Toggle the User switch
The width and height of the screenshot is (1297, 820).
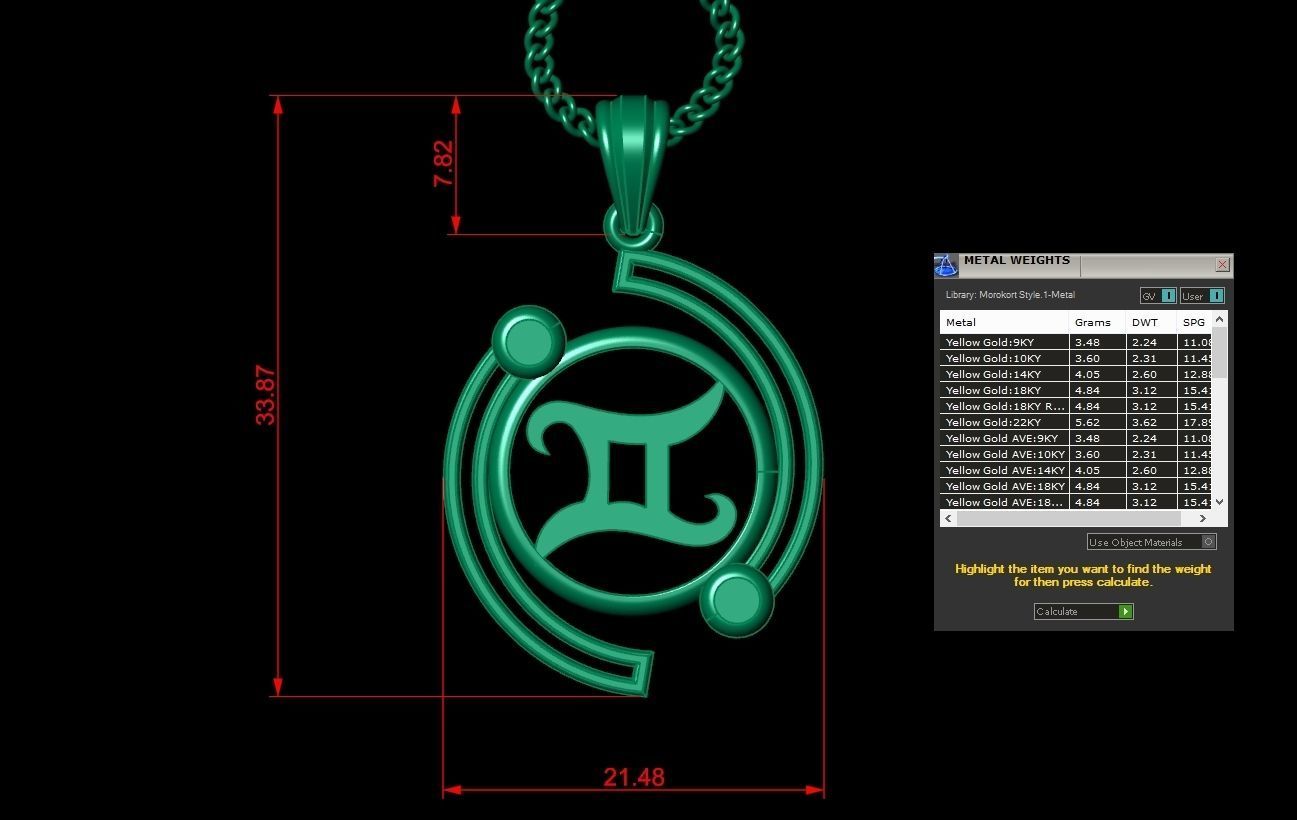click(x=1202, y=296)
